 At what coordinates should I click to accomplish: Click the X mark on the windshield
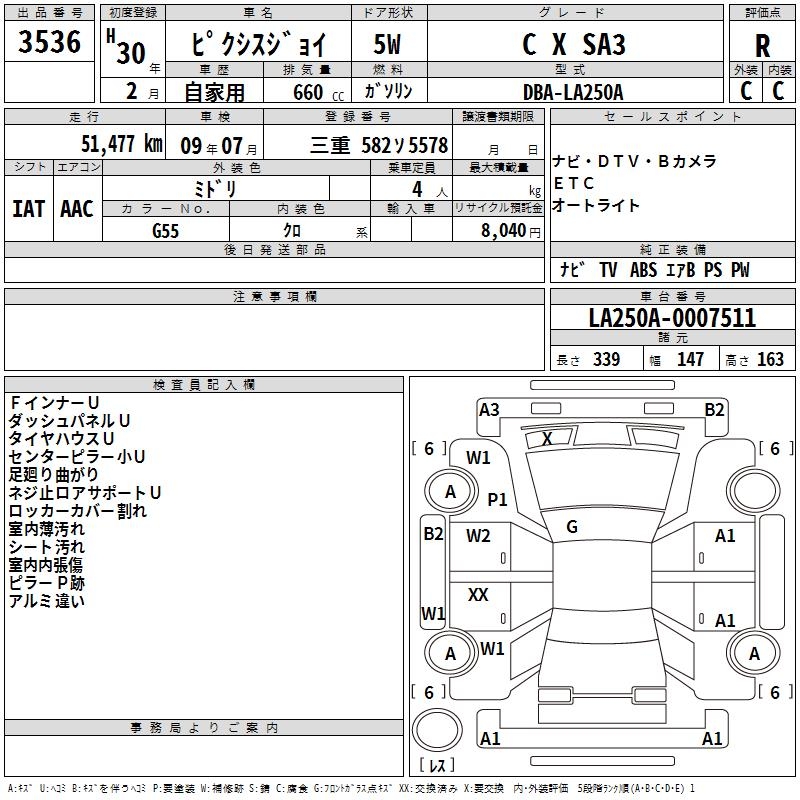point(547,439)
